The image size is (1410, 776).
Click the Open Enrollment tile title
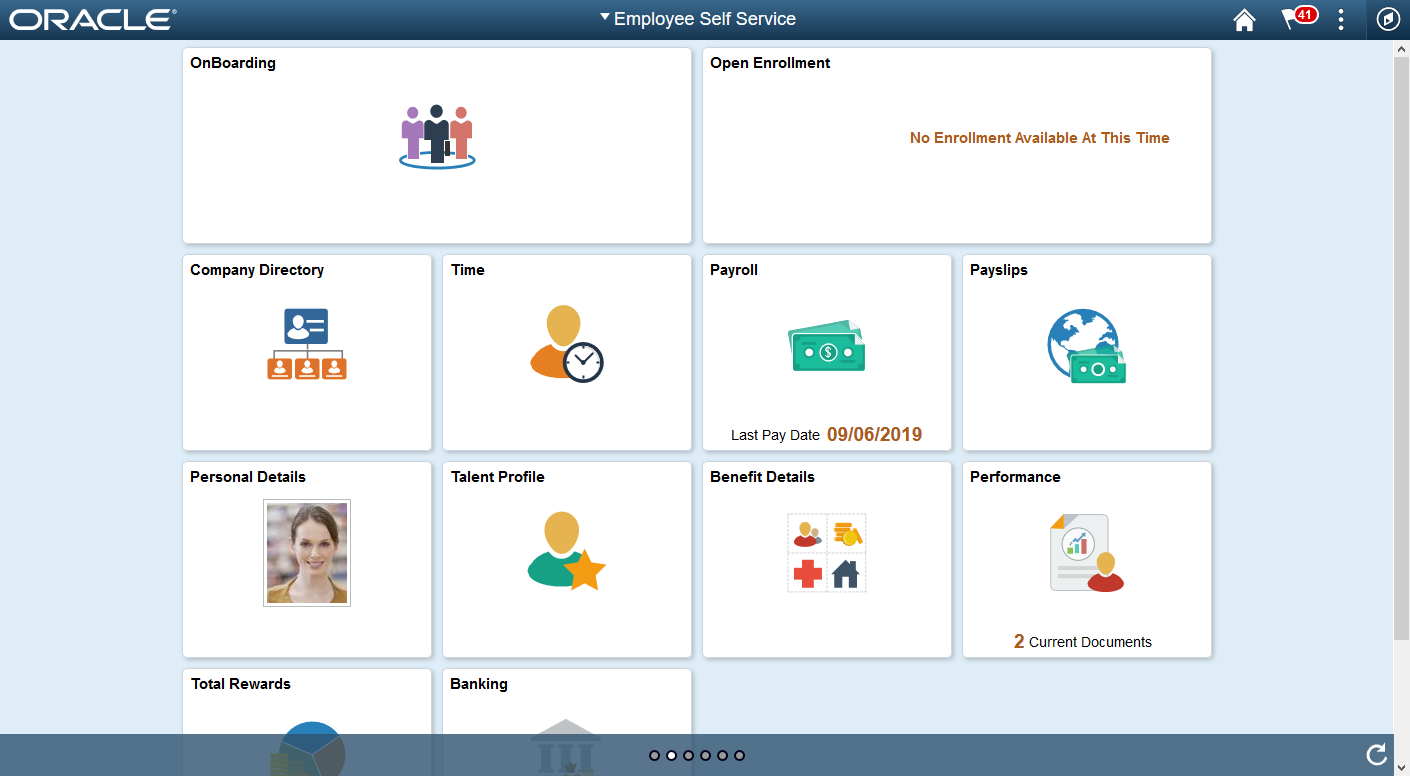click(x=770, y=63)
